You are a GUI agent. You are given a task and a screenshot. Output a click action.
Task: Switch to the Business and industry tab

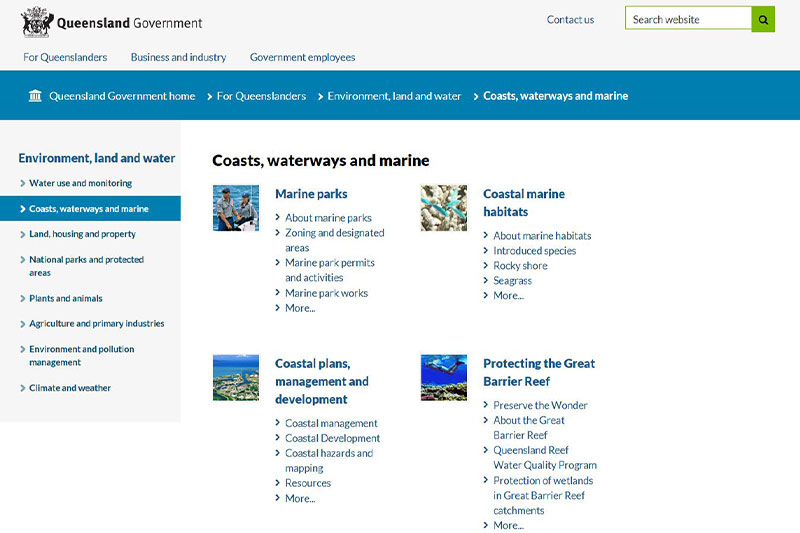178,57
